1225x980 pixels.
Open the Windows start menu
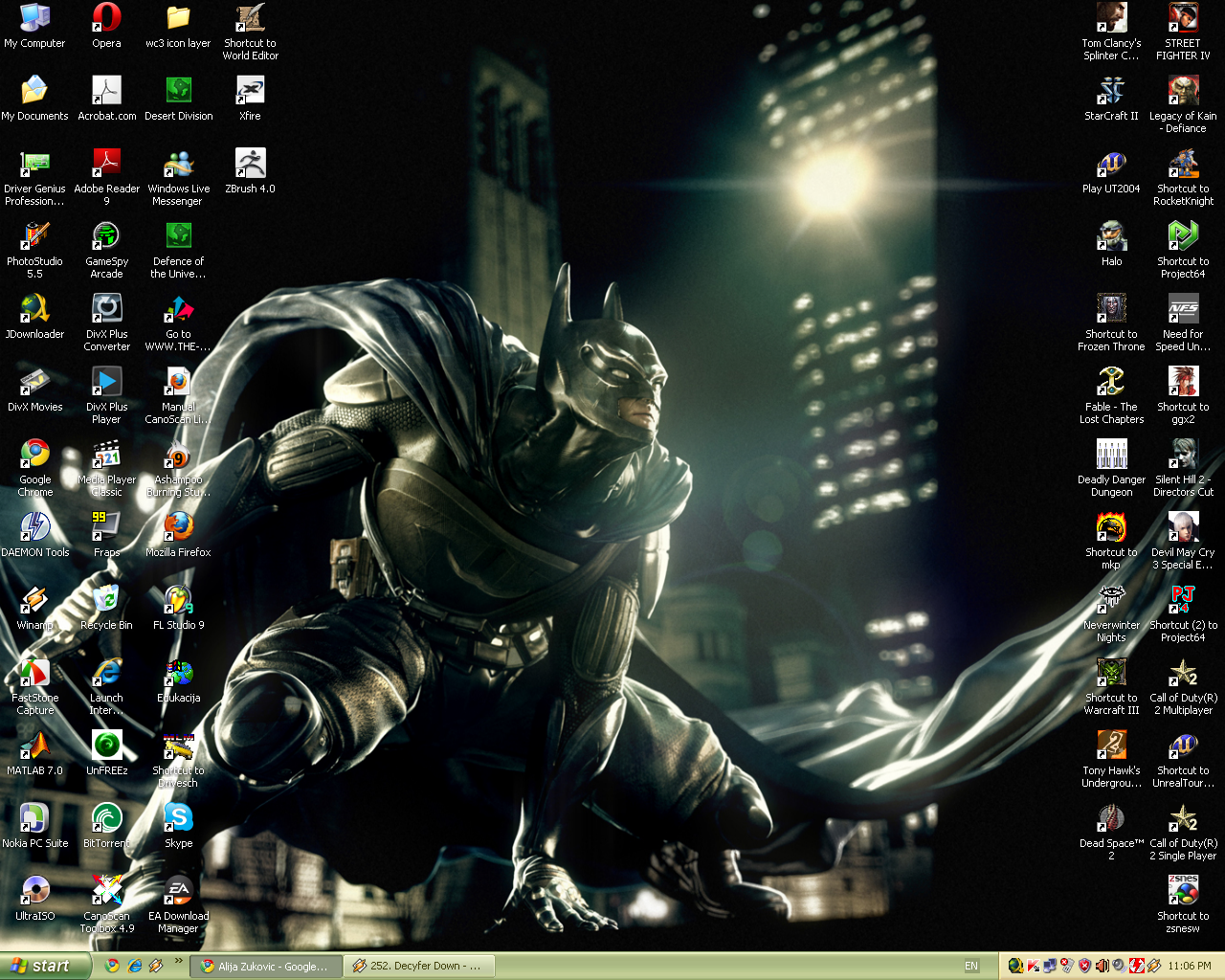coord(45,966)
